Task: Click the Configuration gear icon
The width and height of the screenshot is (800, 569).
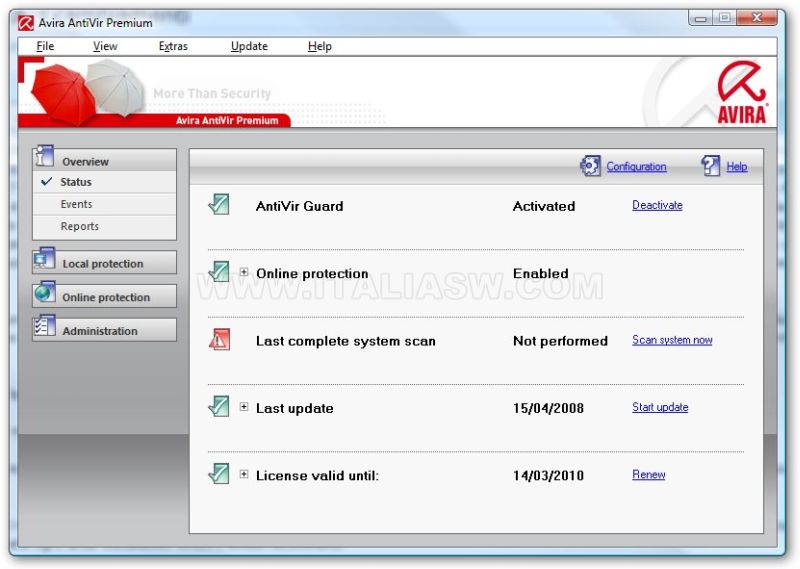Action: (x=590, y=166)
